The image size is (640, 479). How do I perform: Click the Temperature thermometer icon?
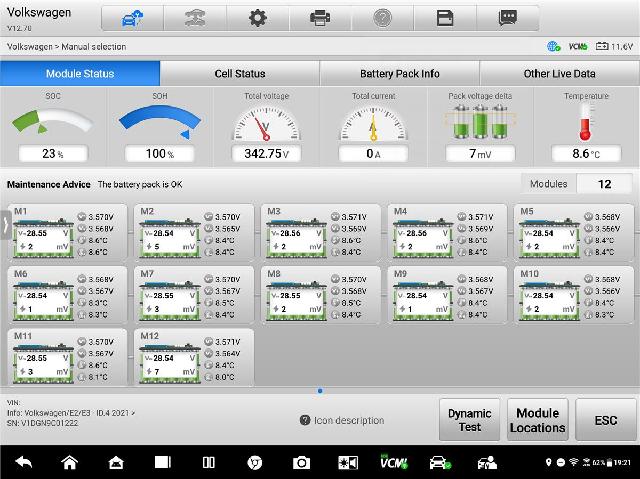pos(585,122)
